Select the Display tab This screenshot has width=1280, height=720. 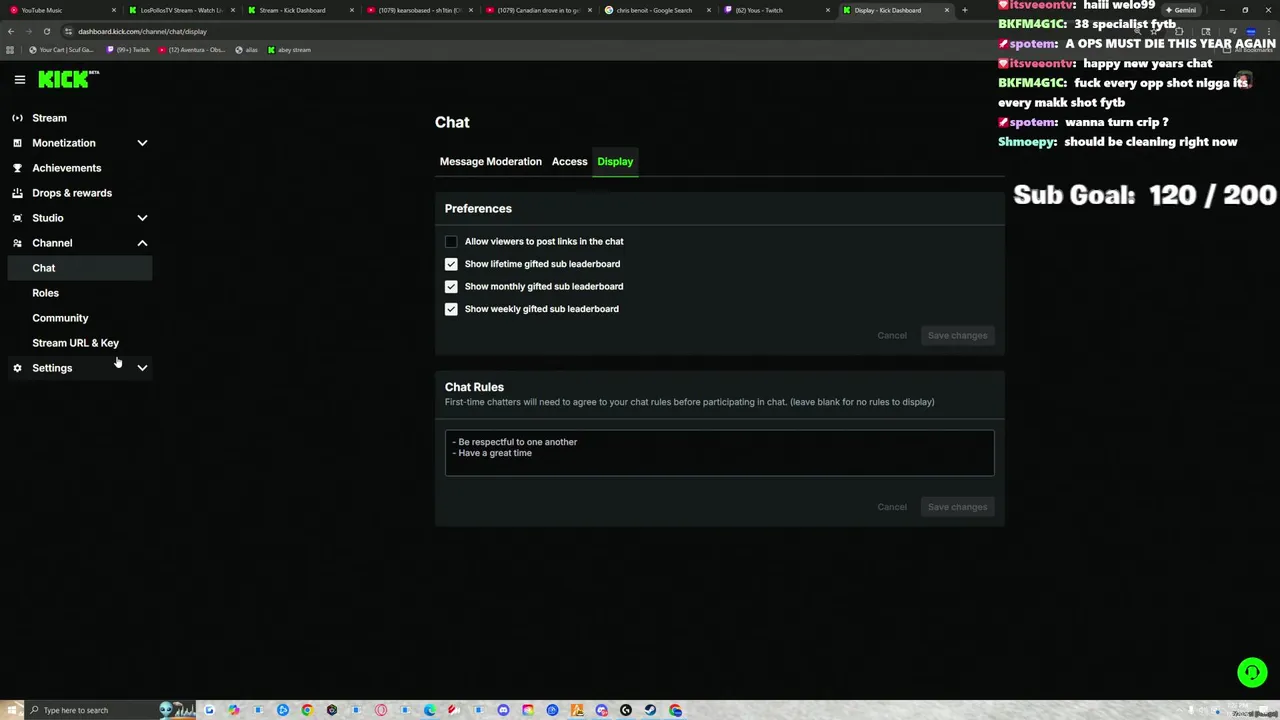pos(615,161)
